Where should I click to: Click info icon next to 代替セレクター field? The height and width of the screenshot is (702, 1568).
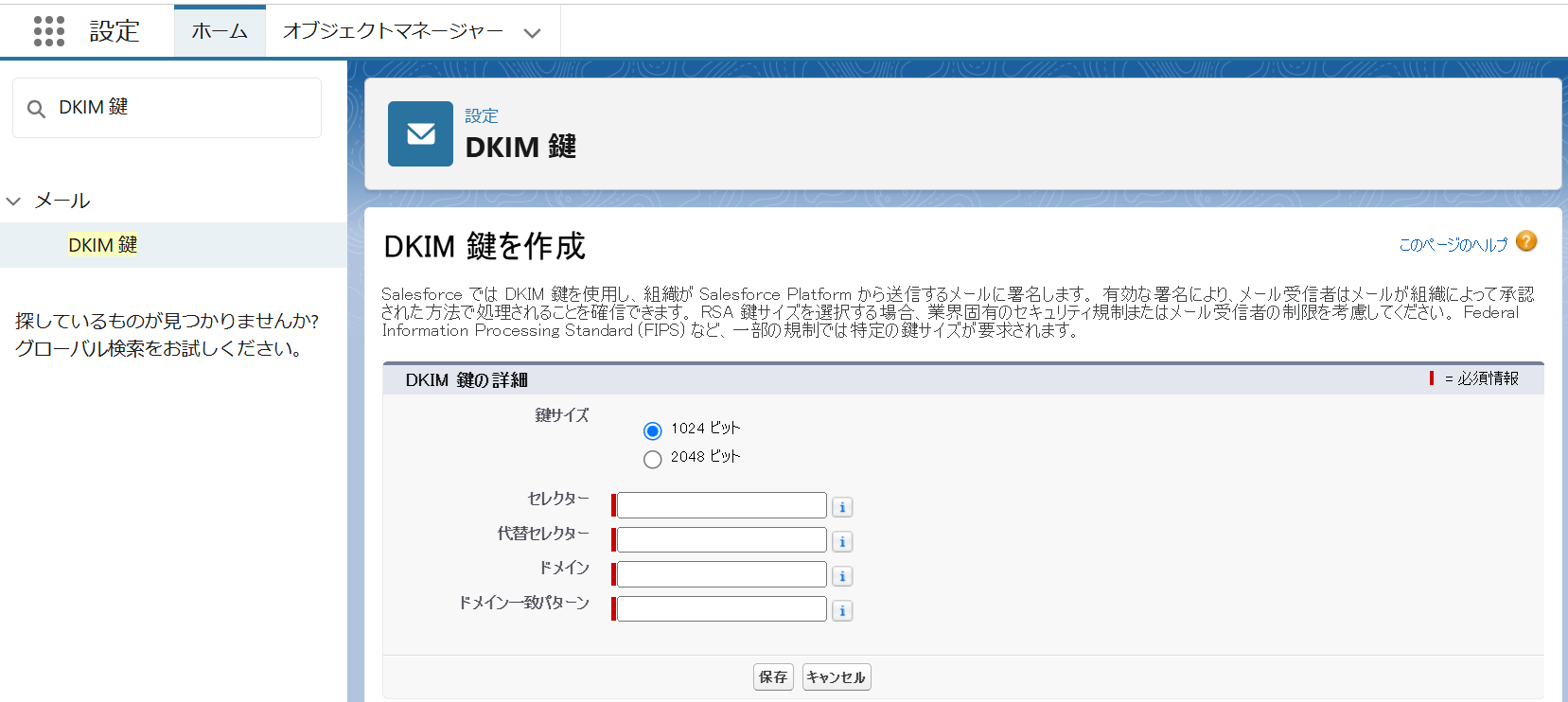click(x=842, y=541)
